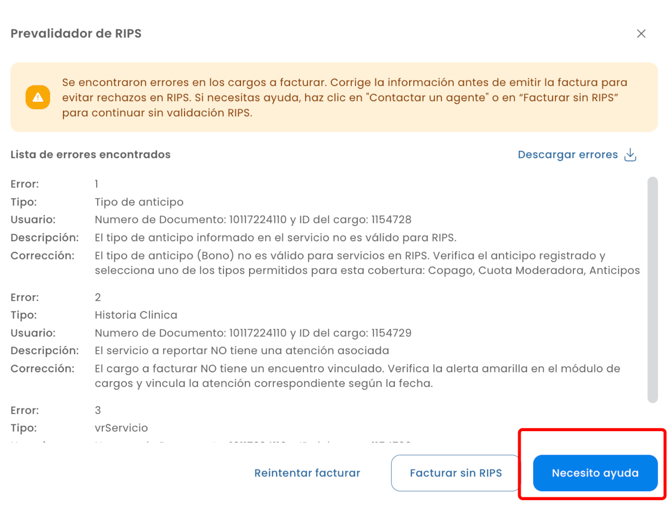This screenshot has width=670, height=505.
Task: Click the yellow warning triangle icon
Action: [38, 97]
